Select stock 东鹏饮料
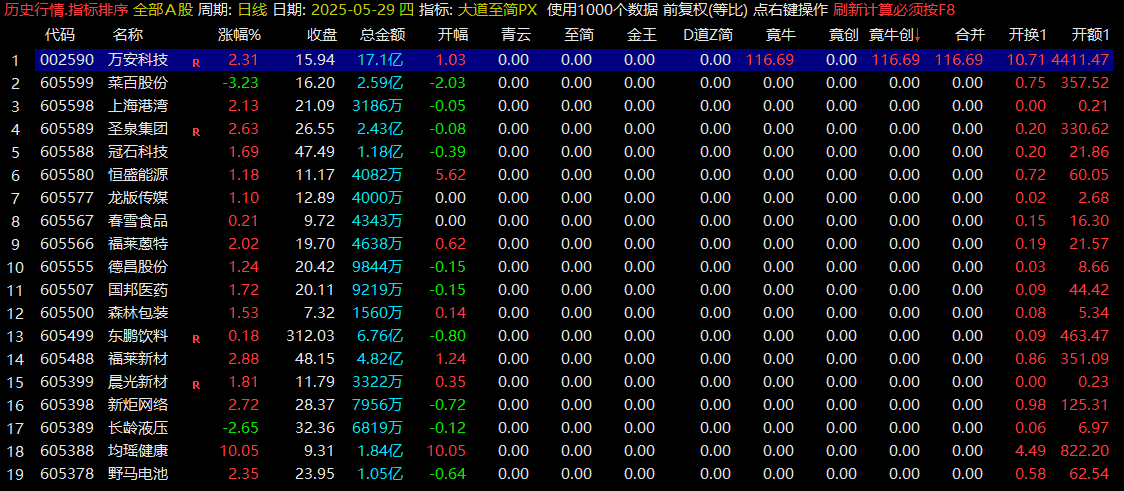 tap(138, 335)
